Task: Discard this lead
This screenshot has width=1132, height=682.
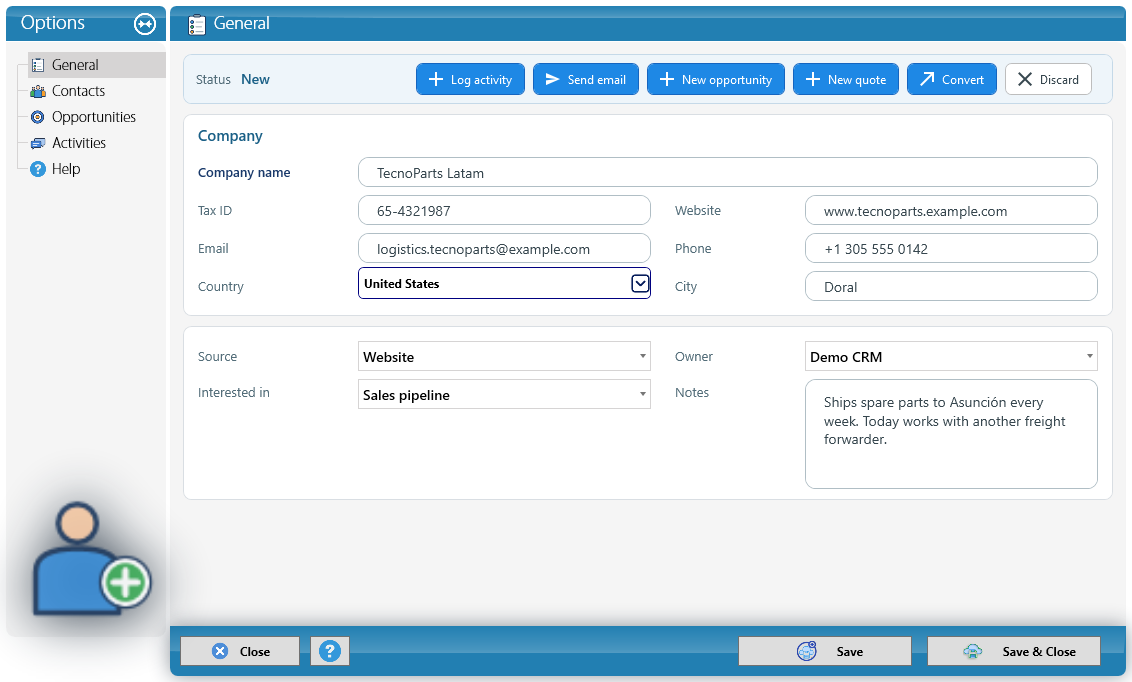Action: [x=1048, y=79]
